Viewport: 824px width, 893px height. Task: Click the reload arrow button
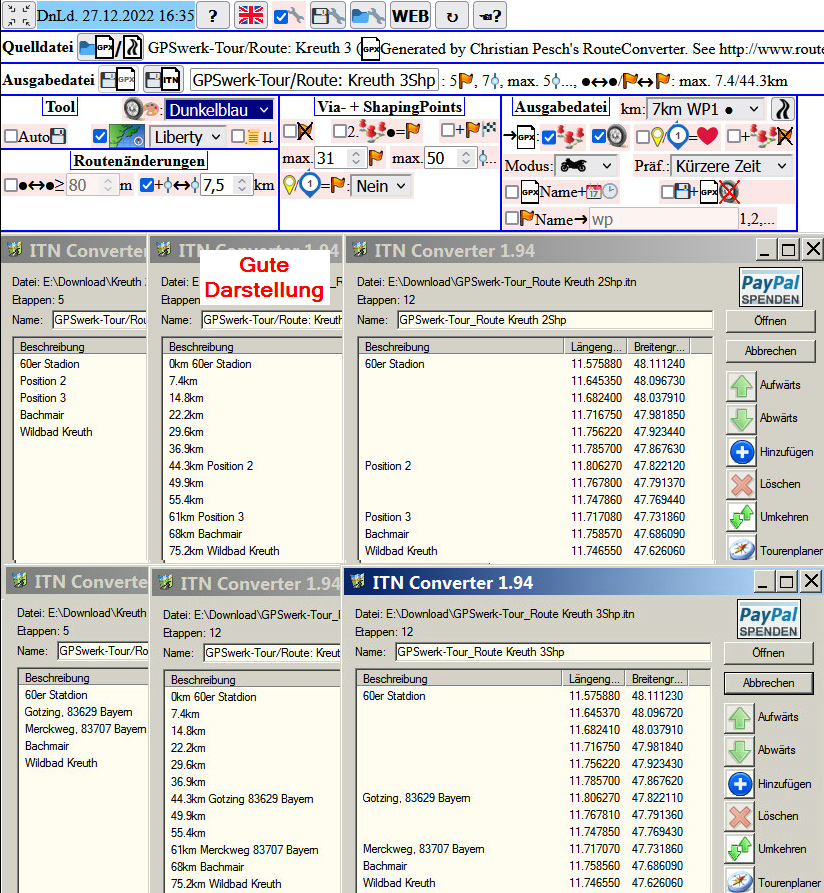451,15
